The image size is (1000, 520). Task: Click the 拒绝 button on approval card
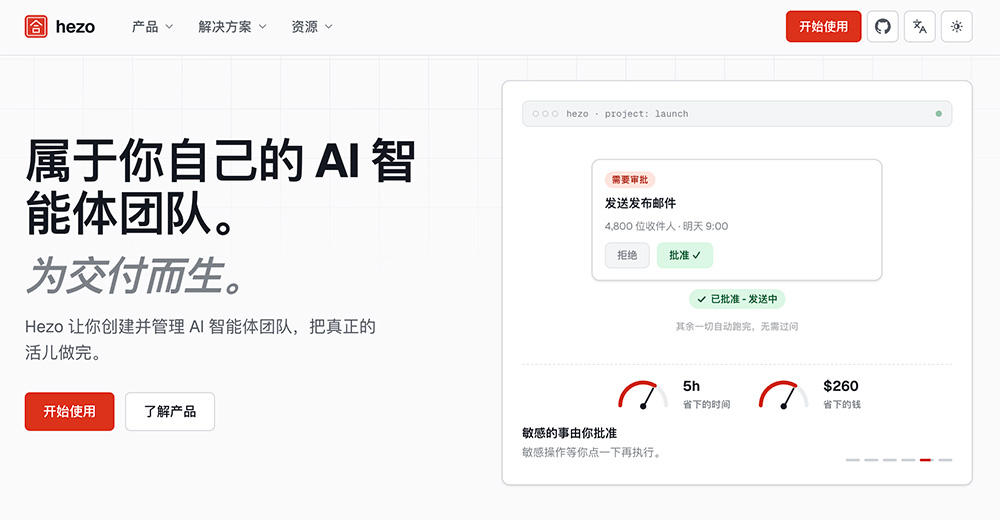pos(627,255)
